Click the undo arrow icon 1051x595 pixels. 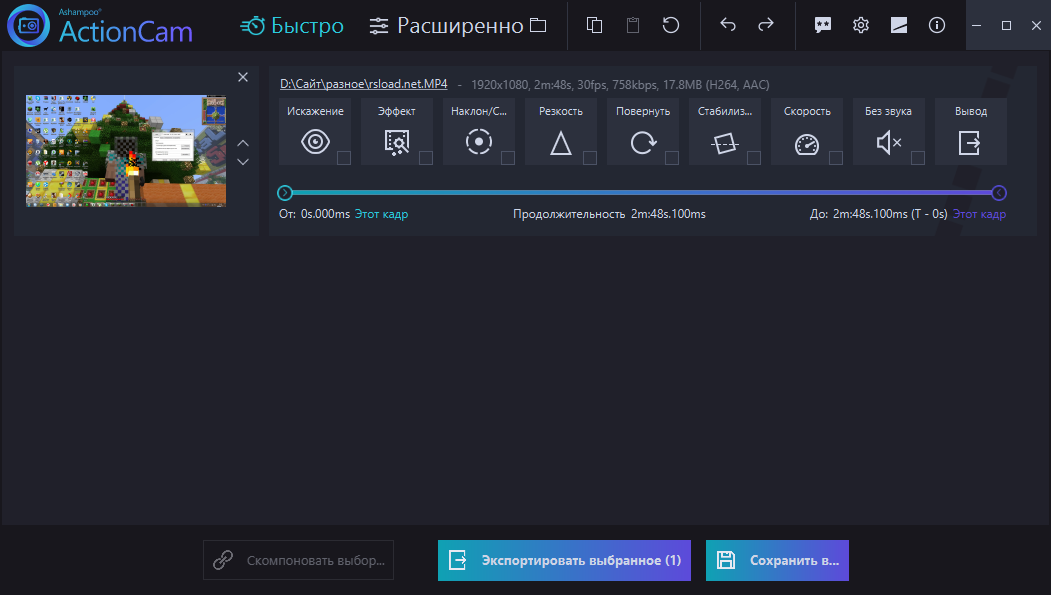point(728,25)
